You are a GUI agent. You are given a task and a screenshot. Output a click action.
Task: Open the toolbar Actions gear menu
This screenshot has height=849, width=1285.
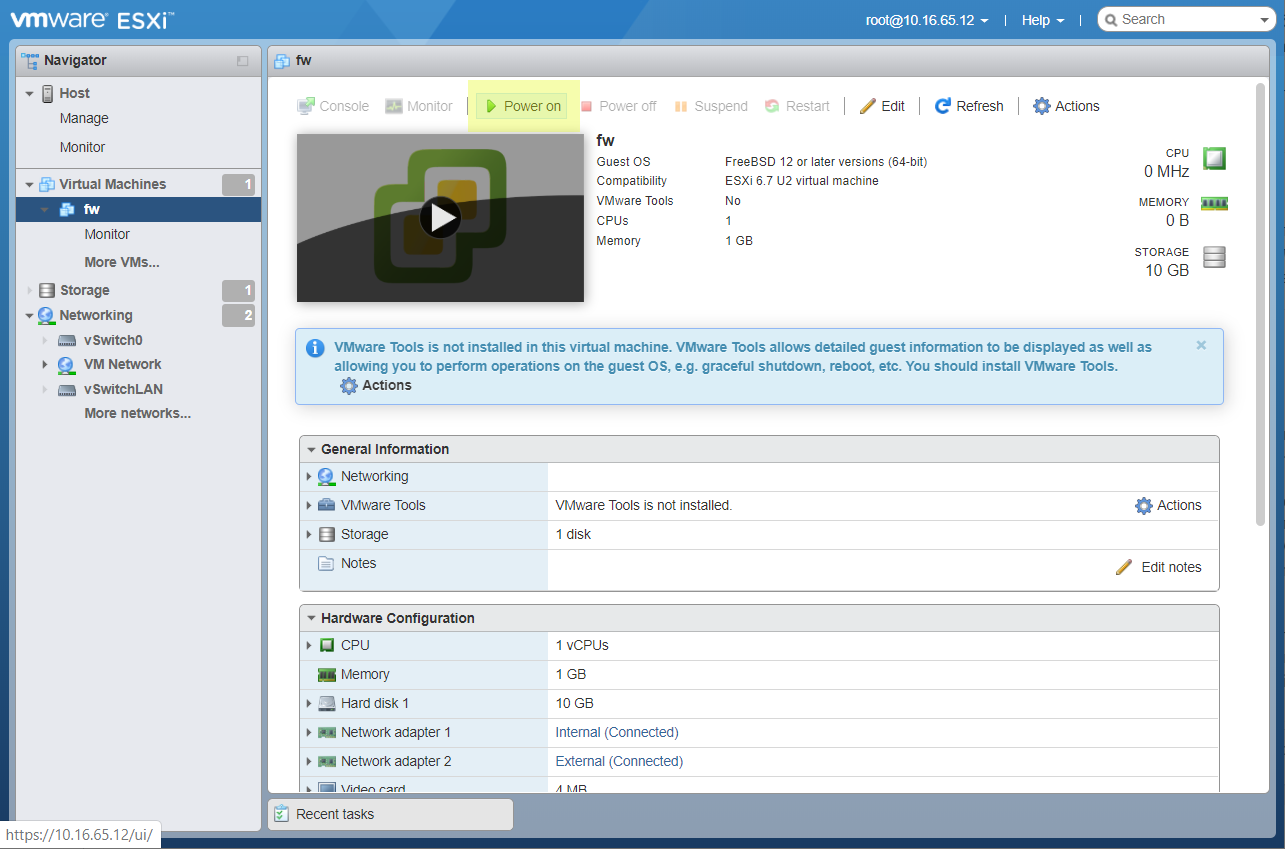tap(1066, 106)
